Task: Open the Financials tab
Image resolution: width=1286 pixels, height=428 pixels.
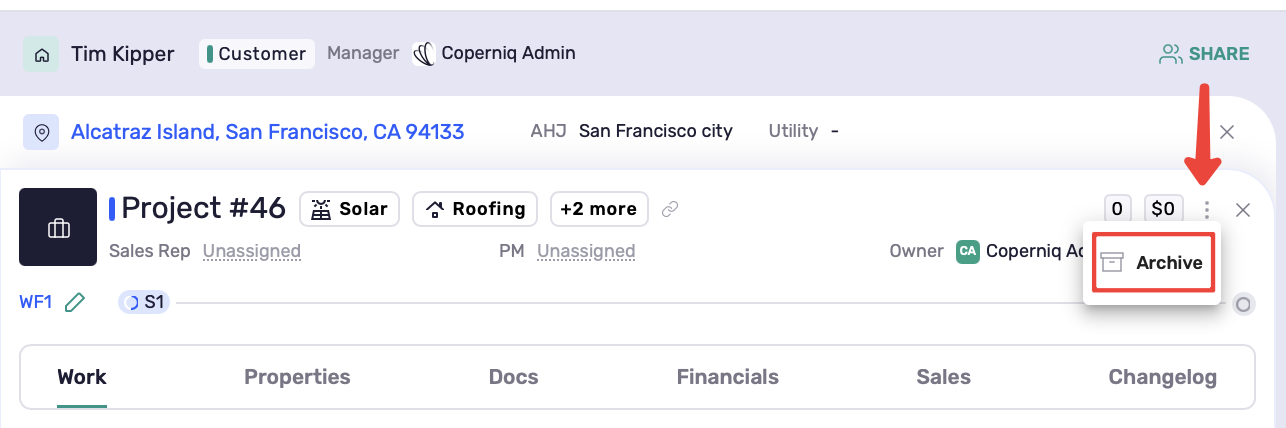Action: (727, 377)
